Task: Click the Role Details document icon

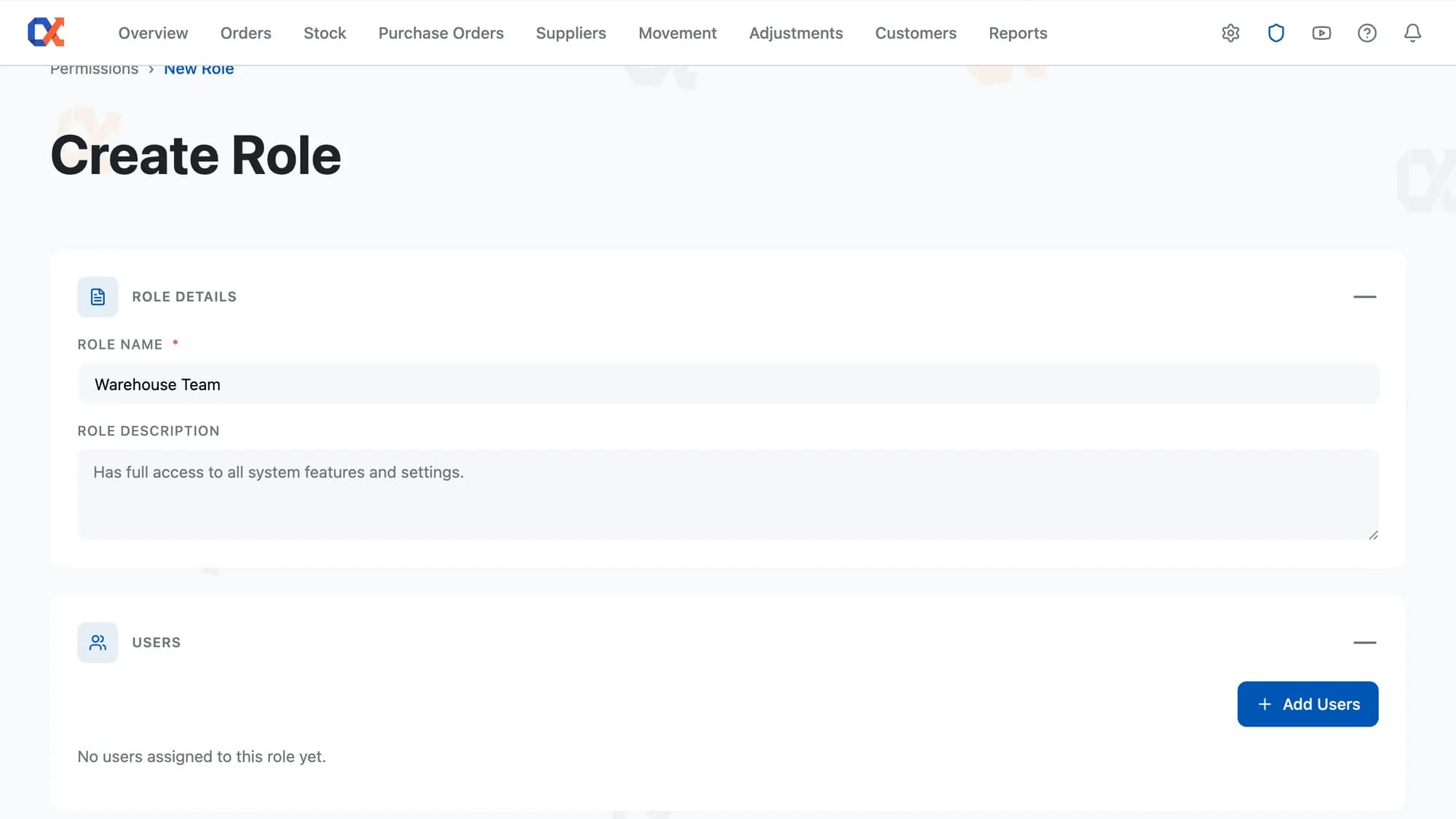Action: coord(98,296)
